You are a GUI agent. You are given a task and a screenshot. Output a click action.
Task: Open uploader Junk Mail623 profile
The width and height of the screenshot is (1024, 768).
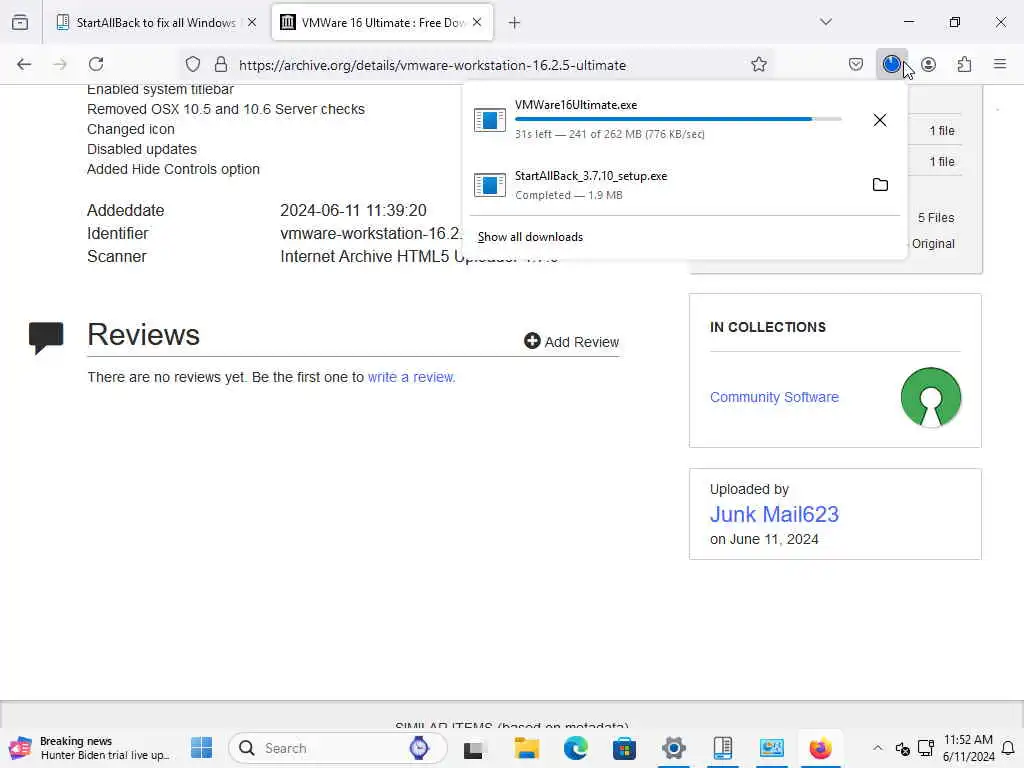[x=774, y=515]
